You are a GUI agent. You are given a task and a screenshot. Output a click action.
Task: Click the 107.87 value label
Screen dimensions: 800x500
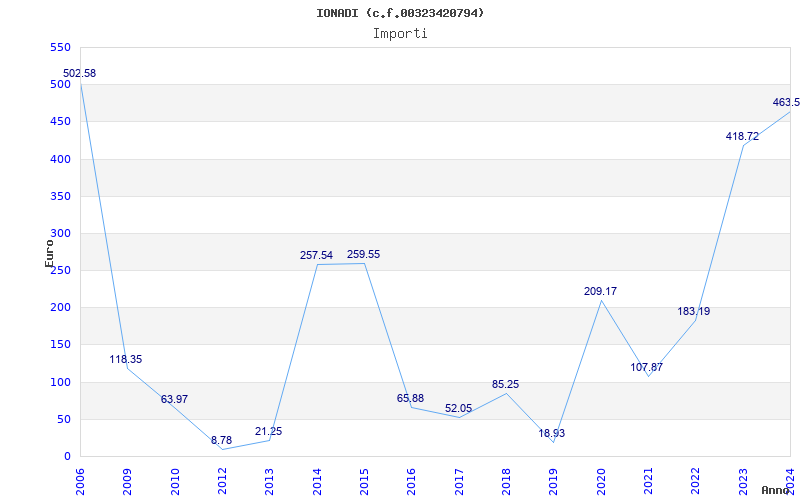pyautogui.click(x=646, y=367)
